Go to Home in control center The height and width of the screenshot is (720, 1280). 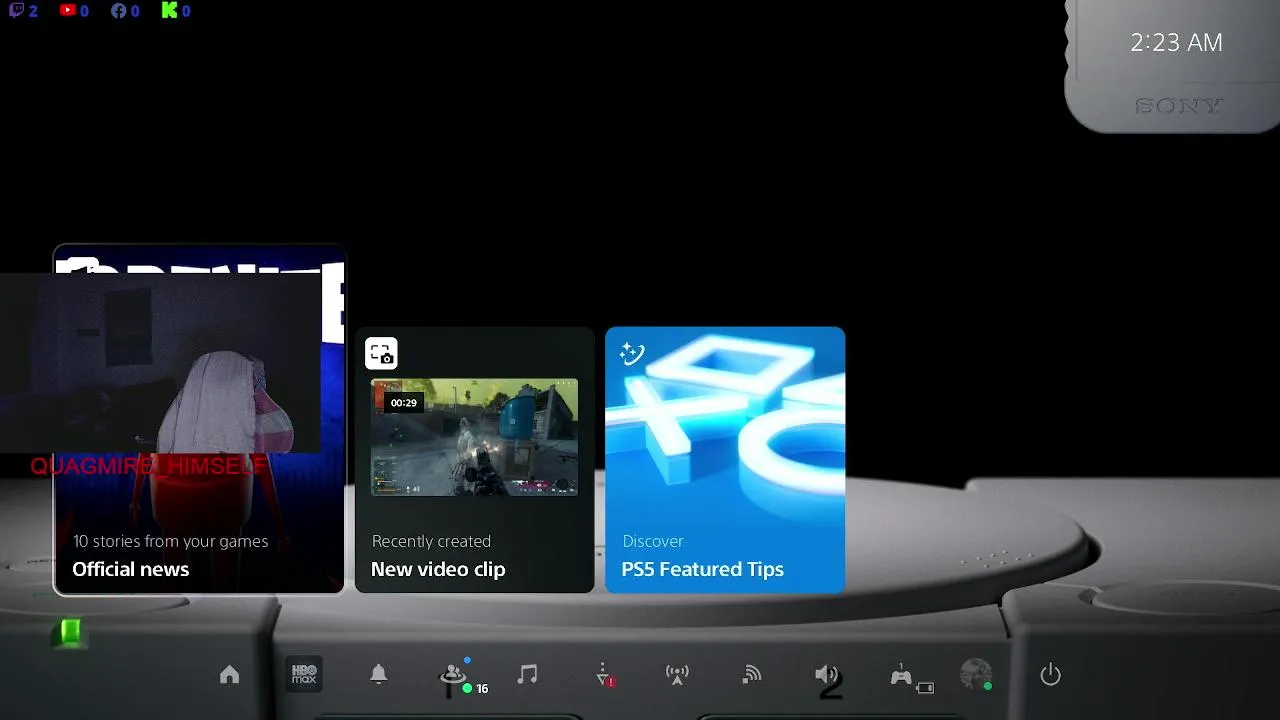coord(230,675)
